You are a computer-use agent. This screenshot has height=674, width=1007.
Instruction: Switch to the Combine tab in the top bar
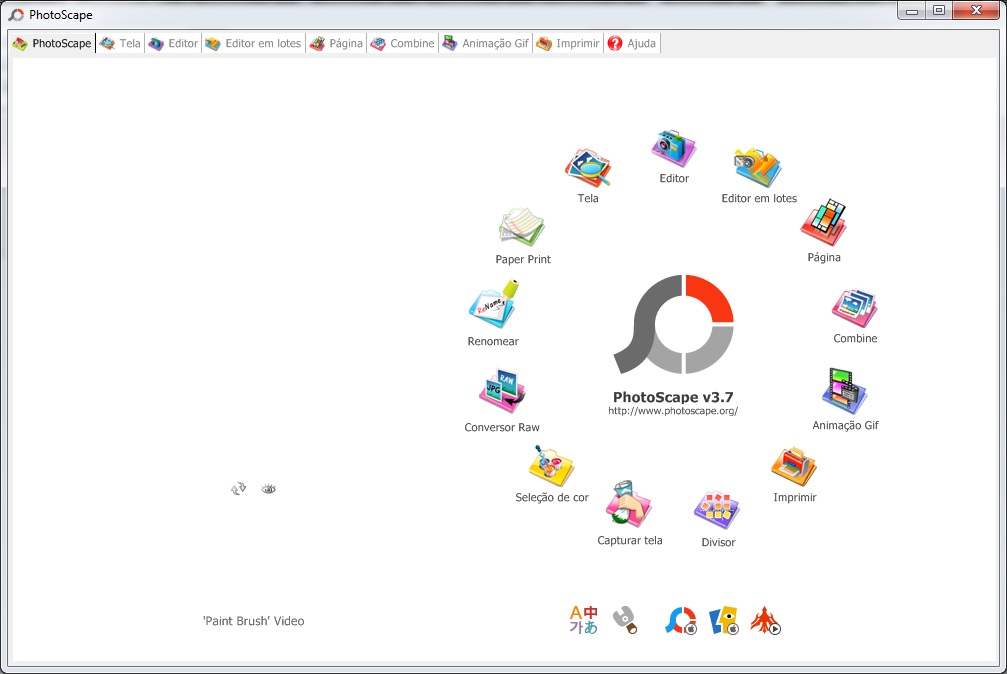point(403,43)
